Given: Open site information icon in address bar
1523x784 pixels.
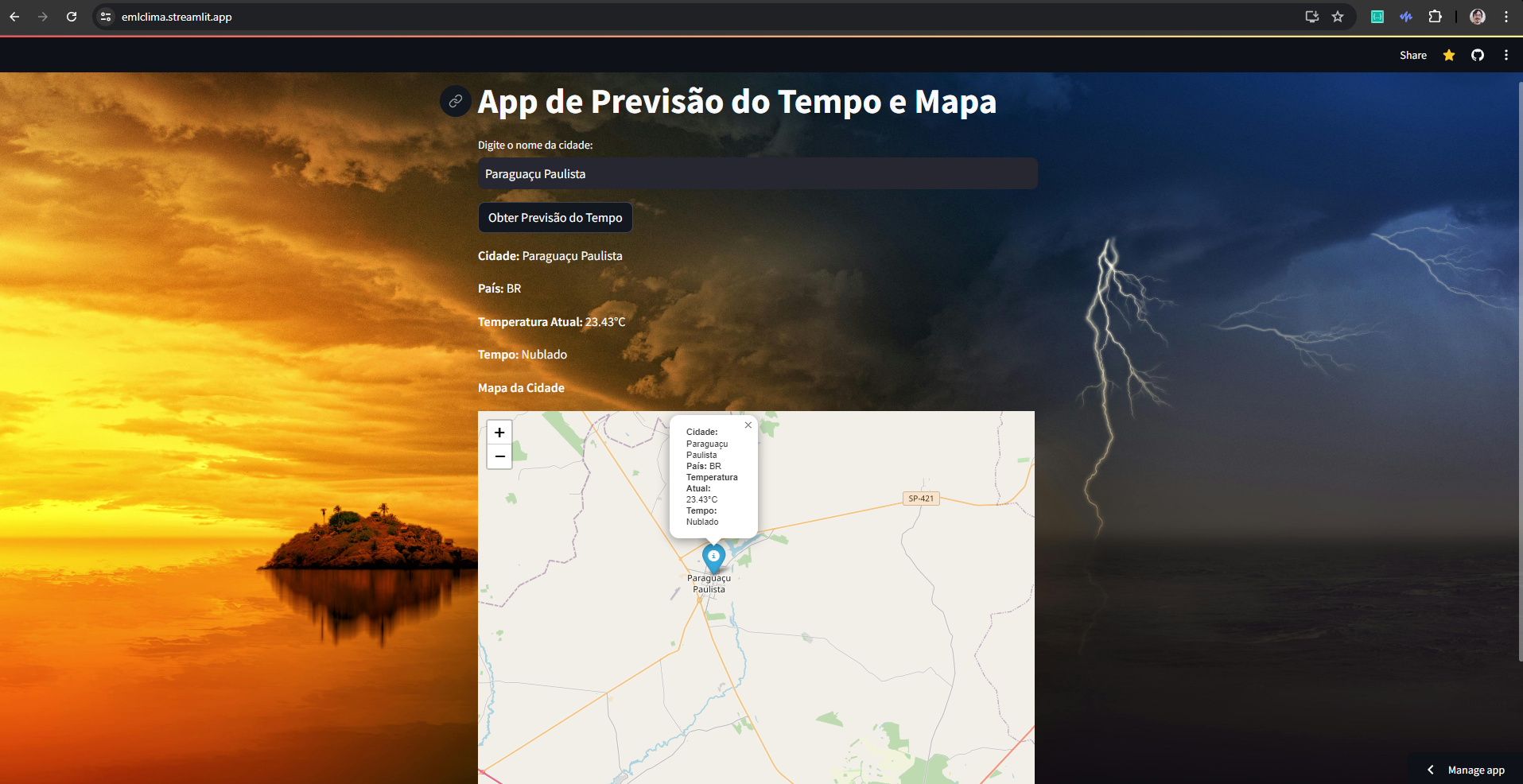Looking at the screenshot, I should tap(106, 17).
